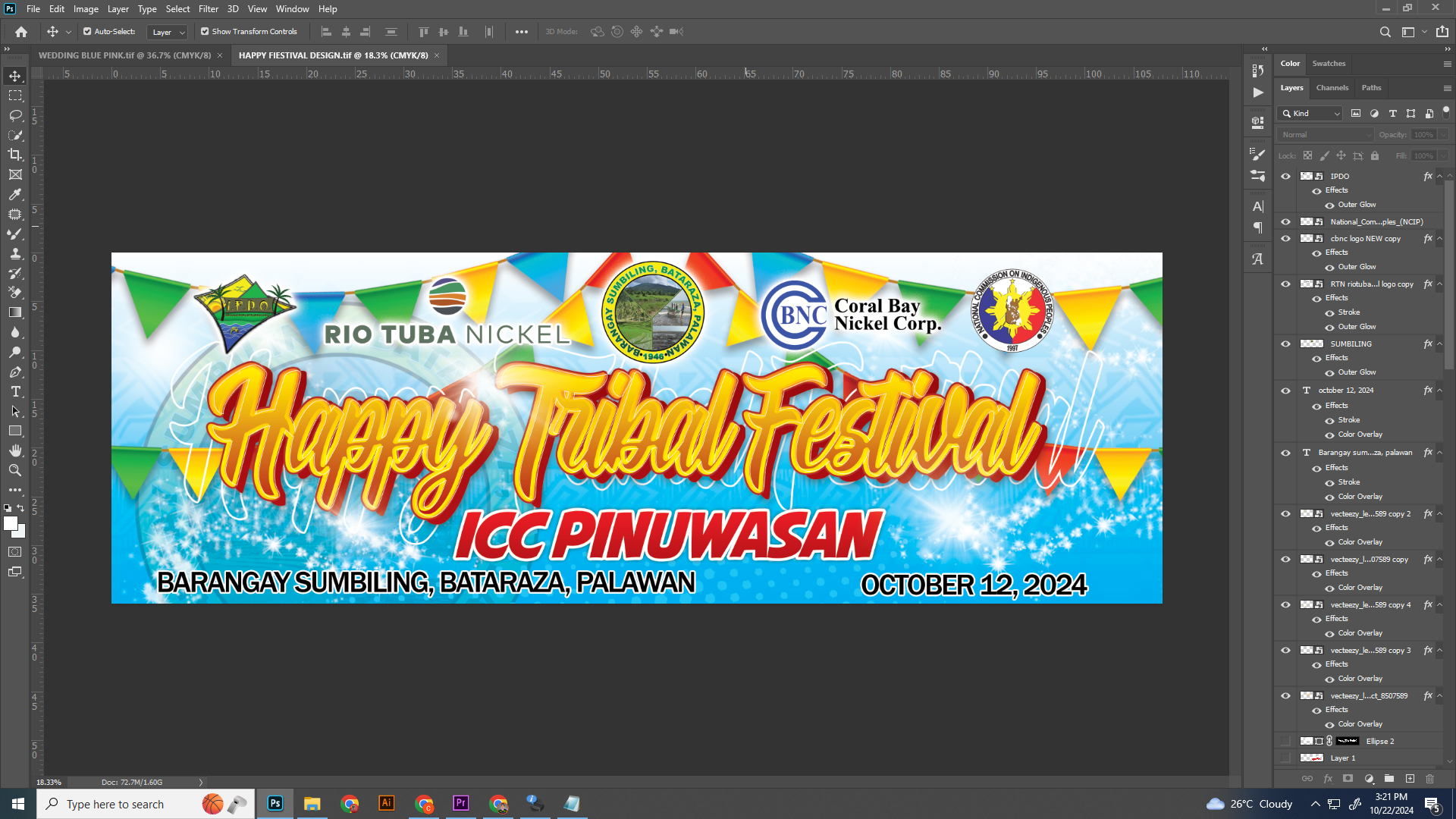Open Adobe Illustrator from the taskbar
The image size is (1456, 819).
click(387, 803)
